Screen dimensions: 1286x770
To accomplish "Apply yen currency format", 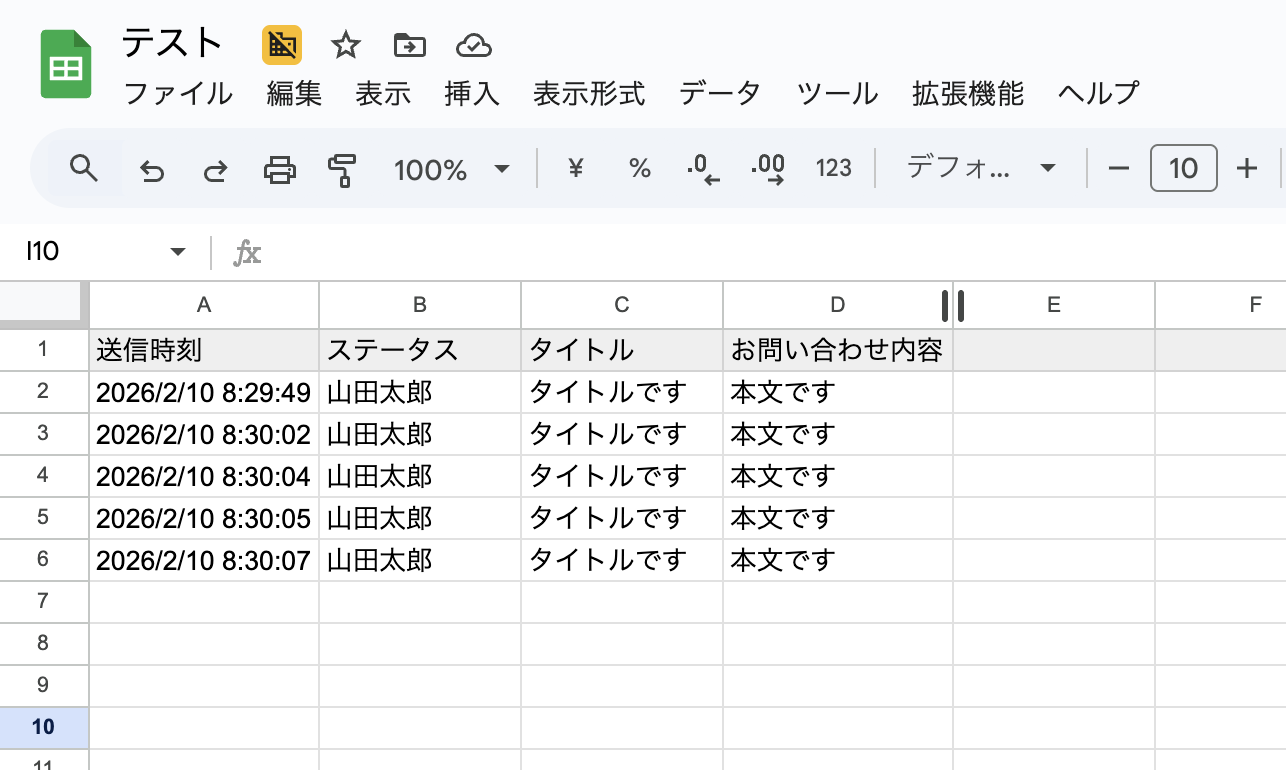I will (x=575, y=169).
